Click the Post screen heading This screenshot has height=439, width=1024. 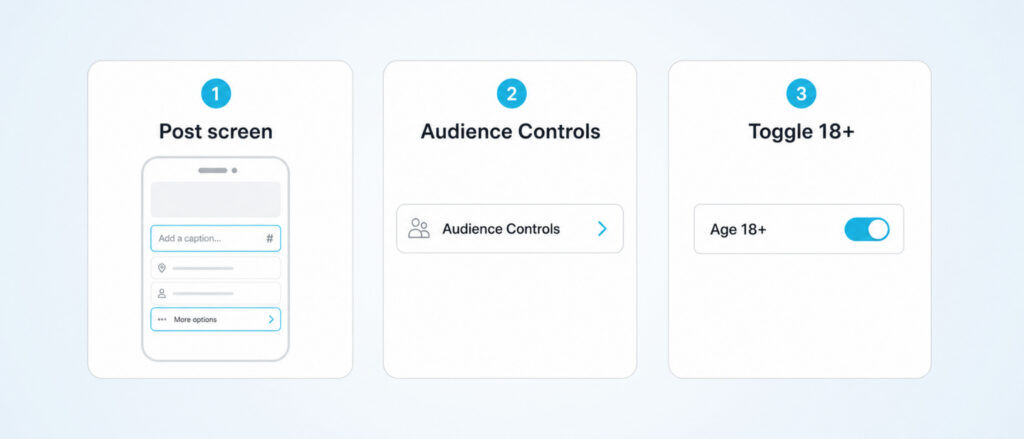coord(216,131)
